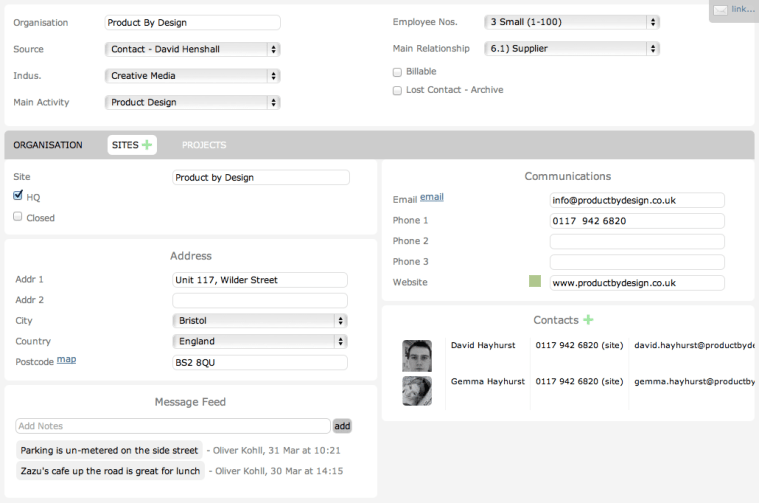The height and width of the screenshot is (503, 759).
Task: Check Lost Contact - Archive box
Action: [x=397, y=90]
